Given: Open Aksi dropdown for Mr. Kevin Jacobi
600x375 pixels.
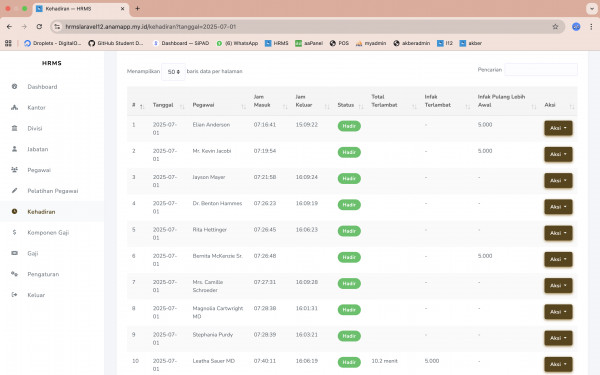Looking at the screenshot, I should click(558, 154).
